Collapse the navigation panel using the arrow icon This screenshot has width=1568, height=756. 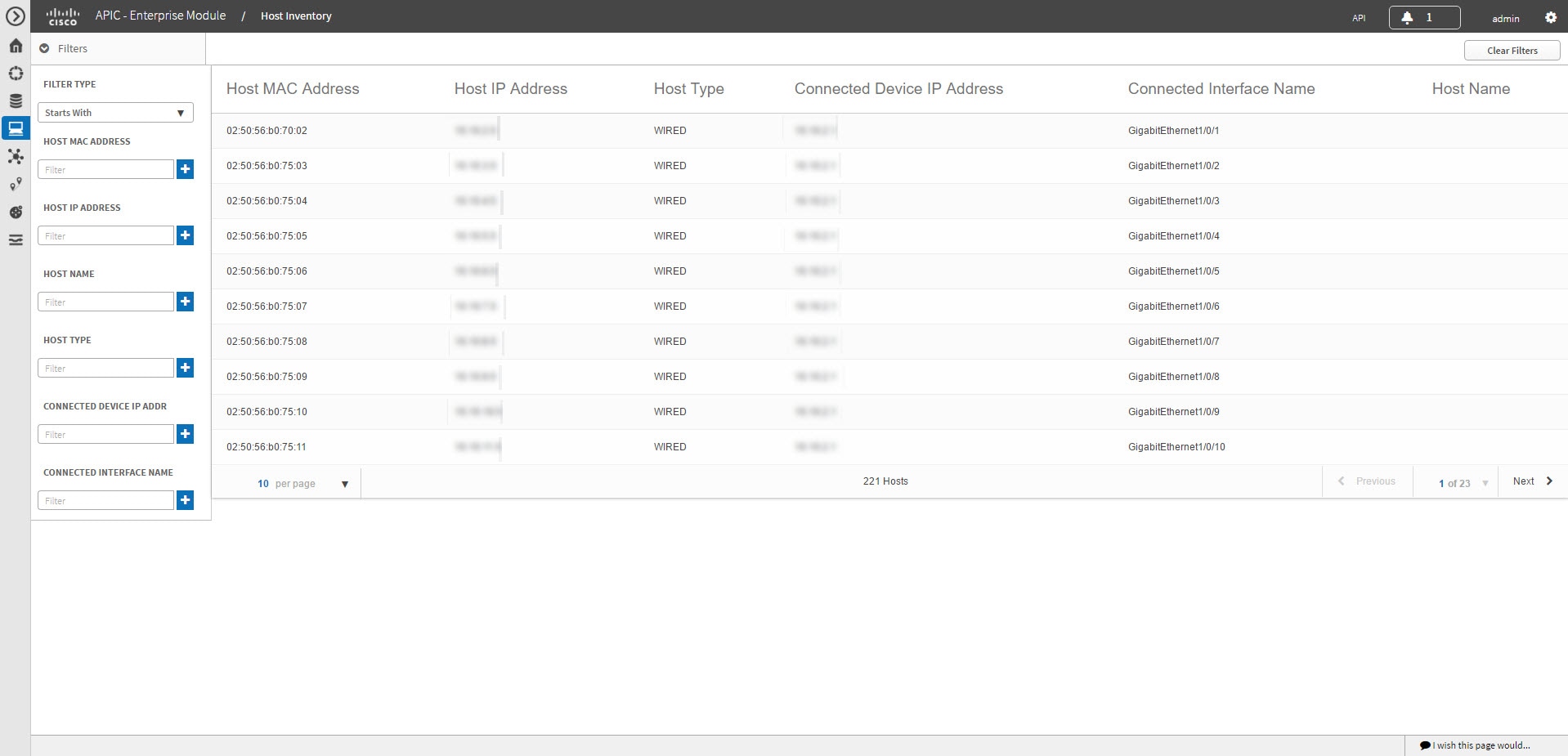click(16, 16)
